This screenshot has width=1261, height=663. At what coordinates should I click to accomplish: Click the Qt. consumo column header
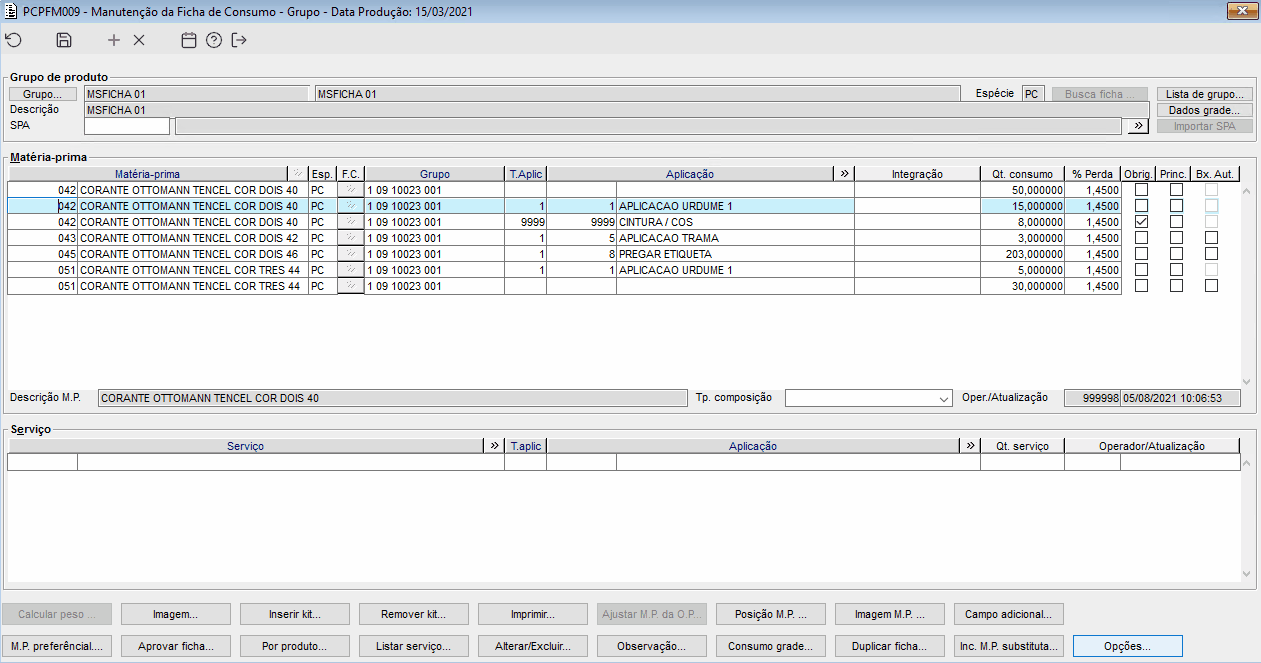(x=1022, y=174)
